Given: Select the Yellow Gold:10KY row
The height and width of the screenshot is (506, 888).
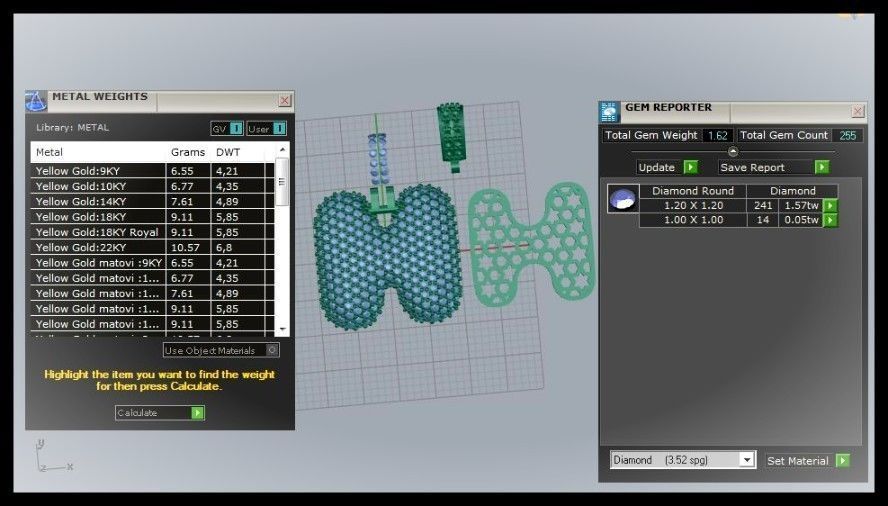Looking at the screenshot, I should click(x=152, y=186).
